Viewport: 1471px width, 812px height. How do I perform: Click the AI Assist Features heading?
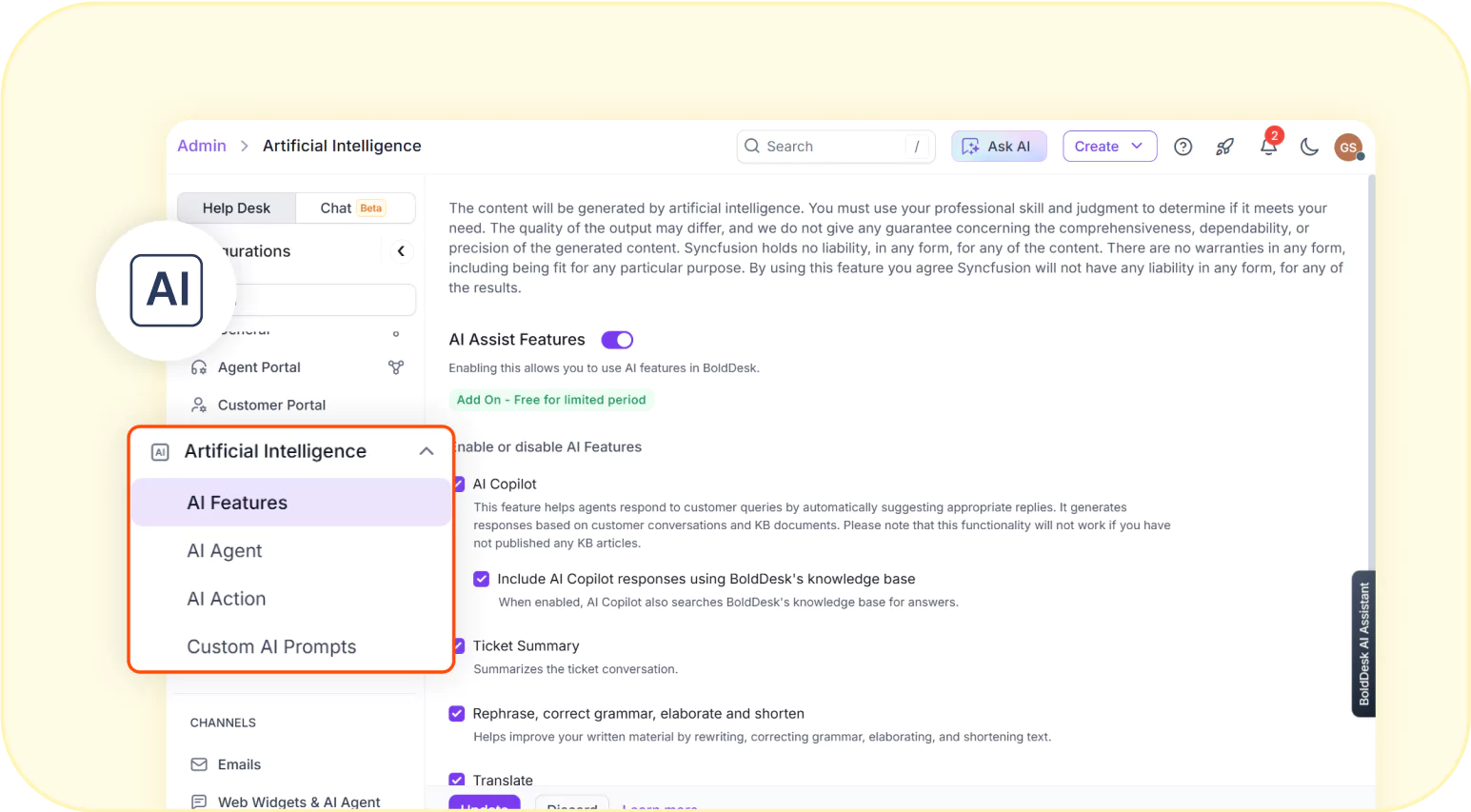(x=517, y=340)
